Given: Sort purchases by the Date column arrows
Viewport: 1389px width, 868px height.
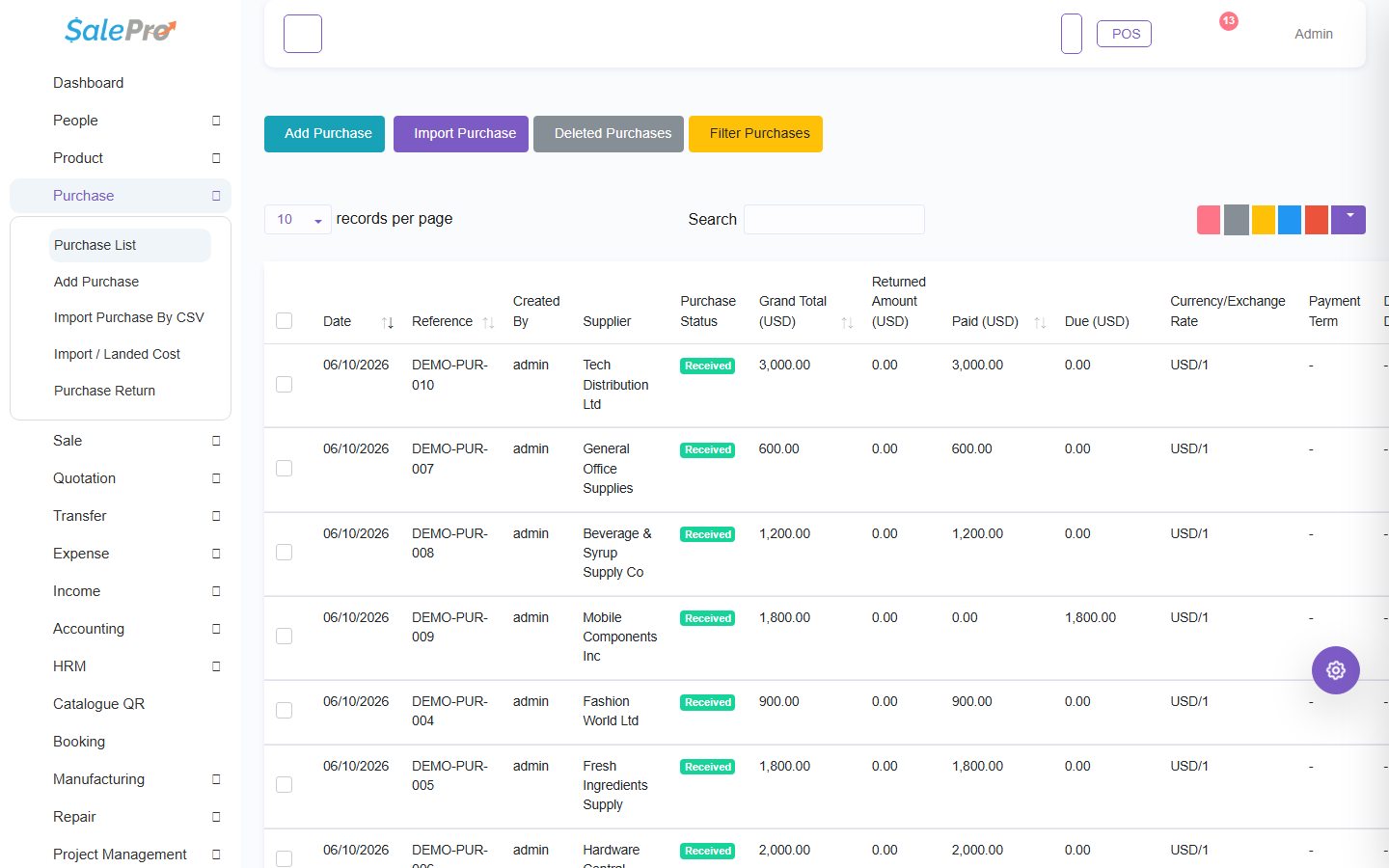Looking at the screenshot, I should click(387, 322).
